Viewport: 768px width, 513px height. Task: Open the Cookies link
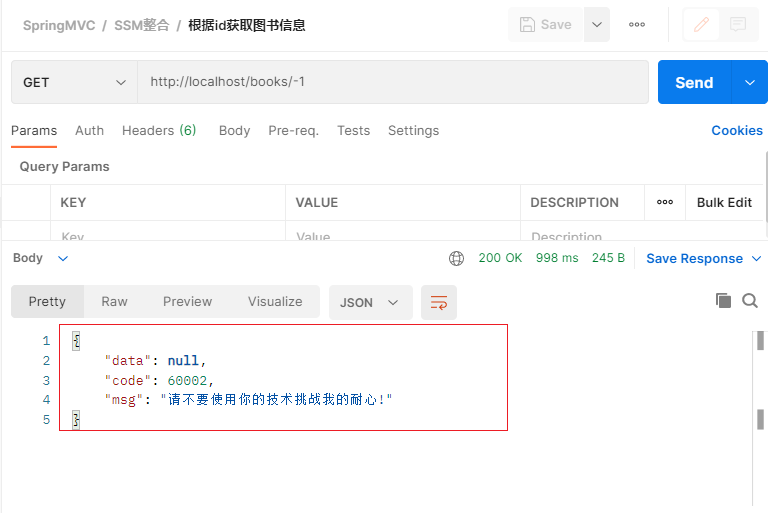[x=737, y=130]
